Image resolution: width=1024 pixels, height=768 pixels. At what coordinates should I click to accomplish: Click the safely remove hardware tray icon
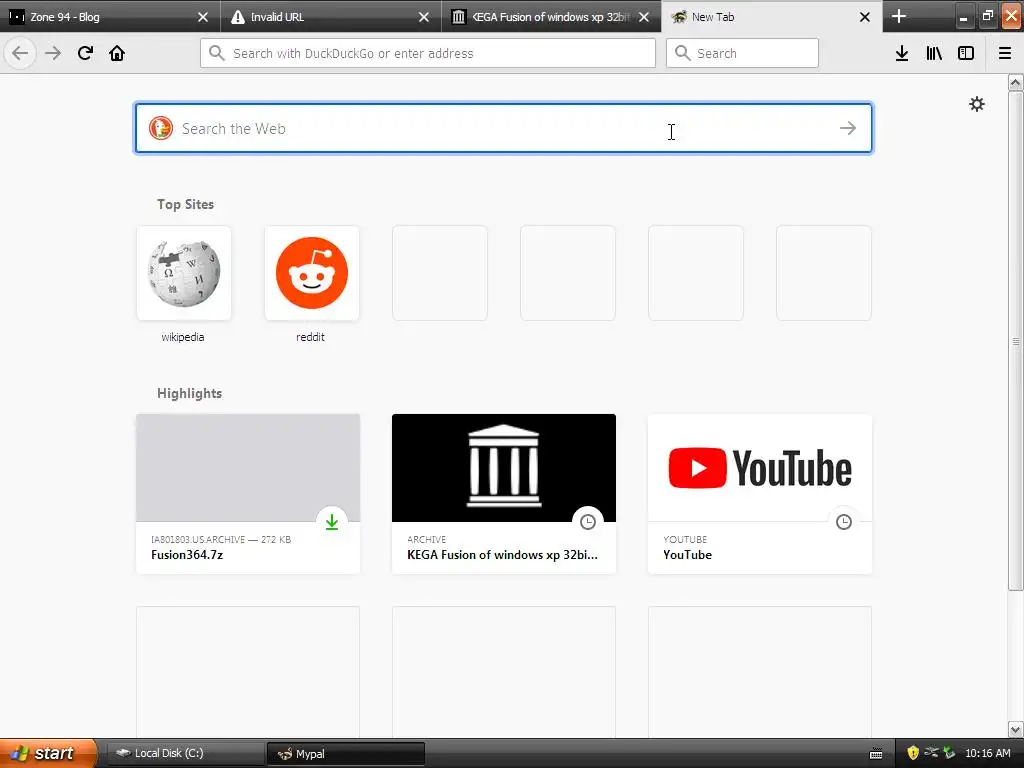(x=949, y=753)
